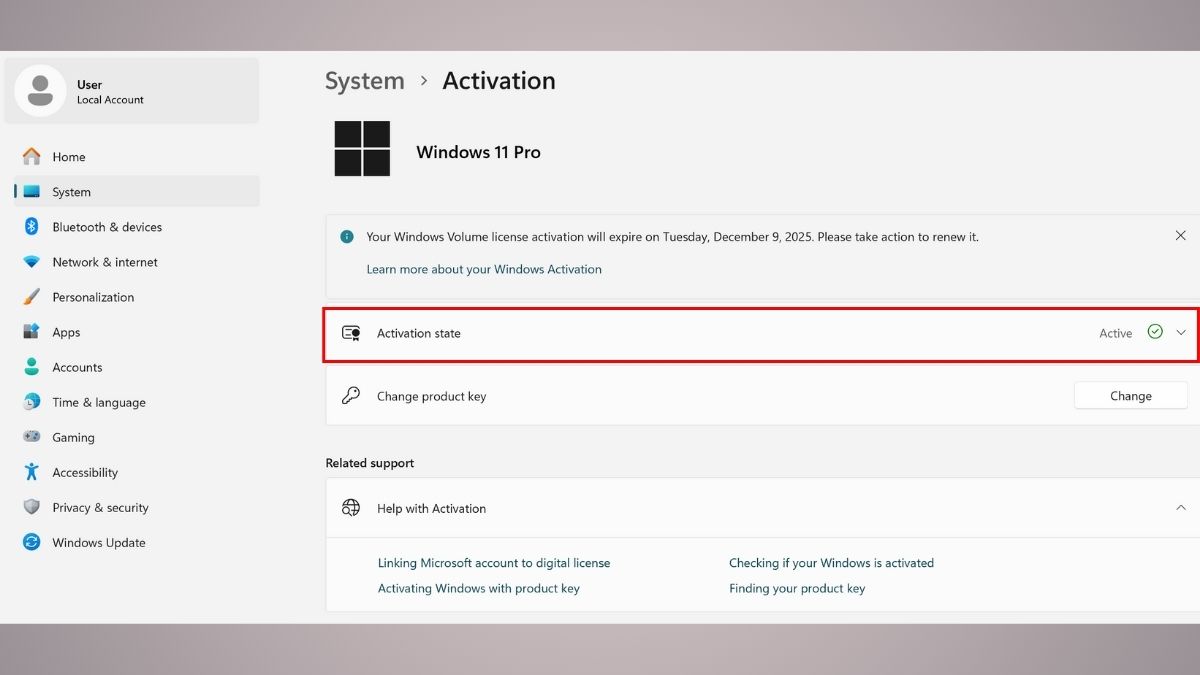Collapse the Help with Activation section
Image resolution: width=1200 pixels, height=675 pixels.
1181,508
